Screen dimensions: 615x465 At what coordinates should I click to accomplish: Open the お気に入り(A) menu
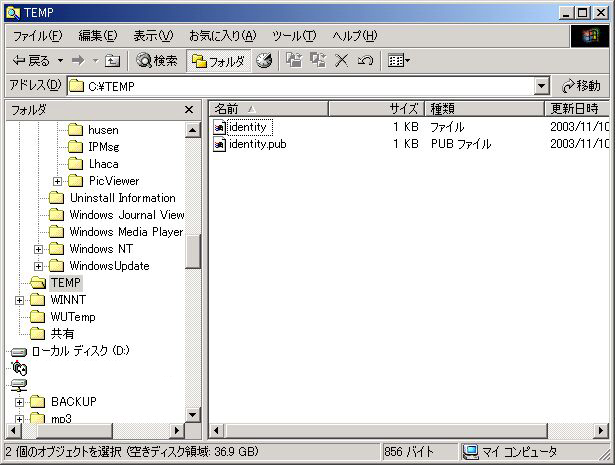(x=222, y=36)
